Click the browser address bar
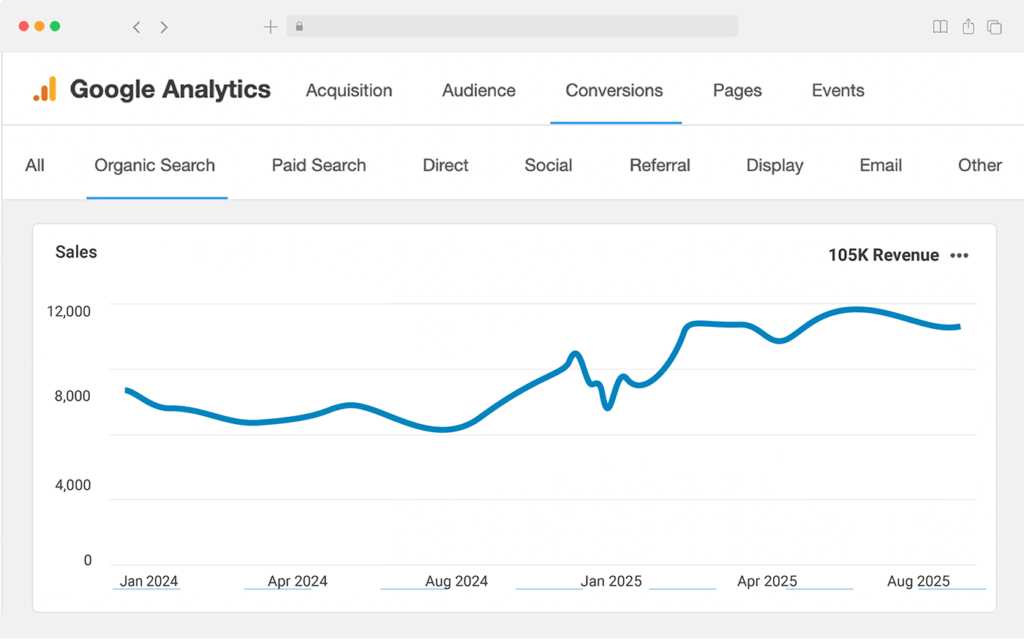 512,27
